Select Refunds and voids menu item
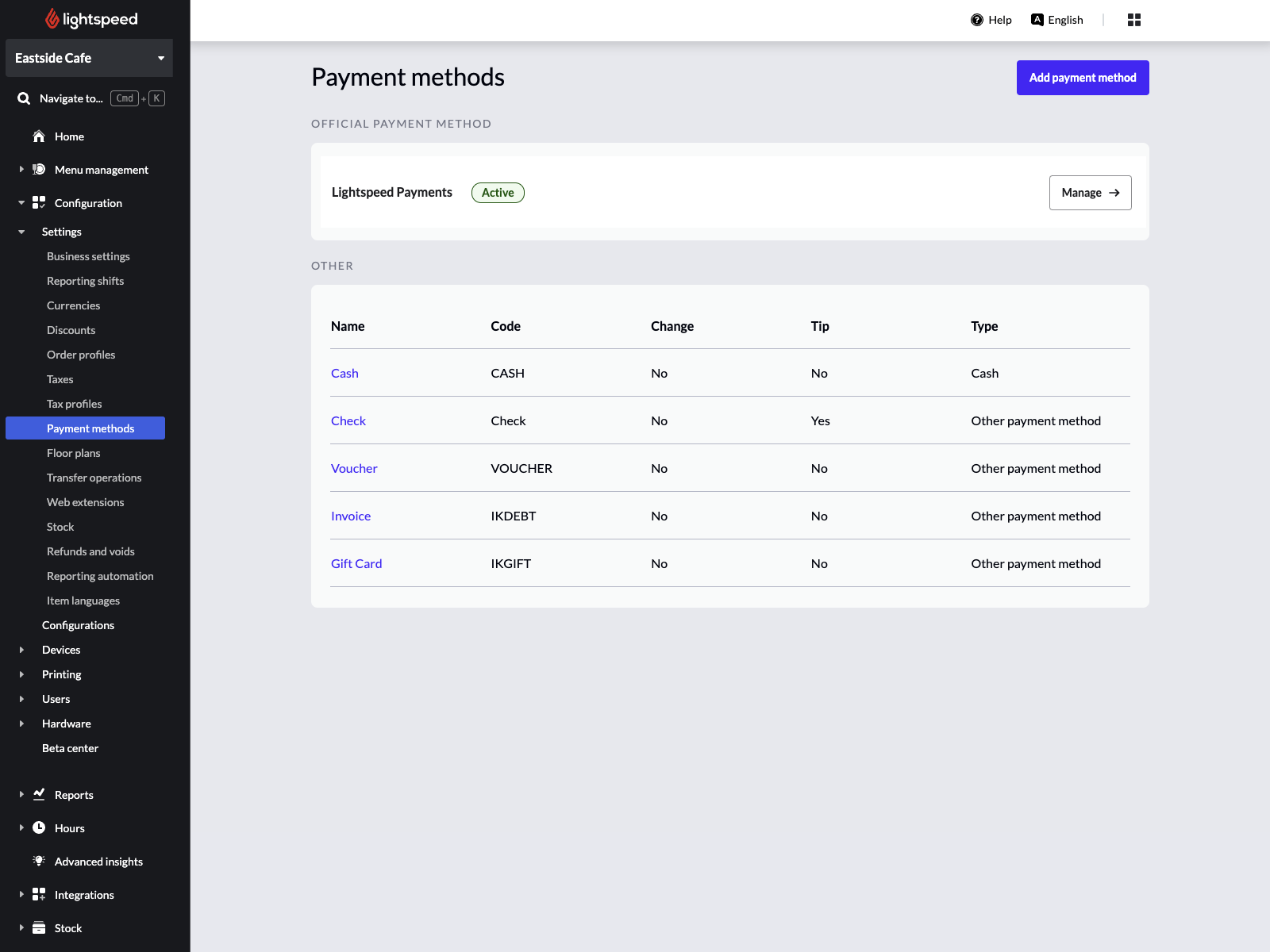1270x952 pixels. click(90, 551)
